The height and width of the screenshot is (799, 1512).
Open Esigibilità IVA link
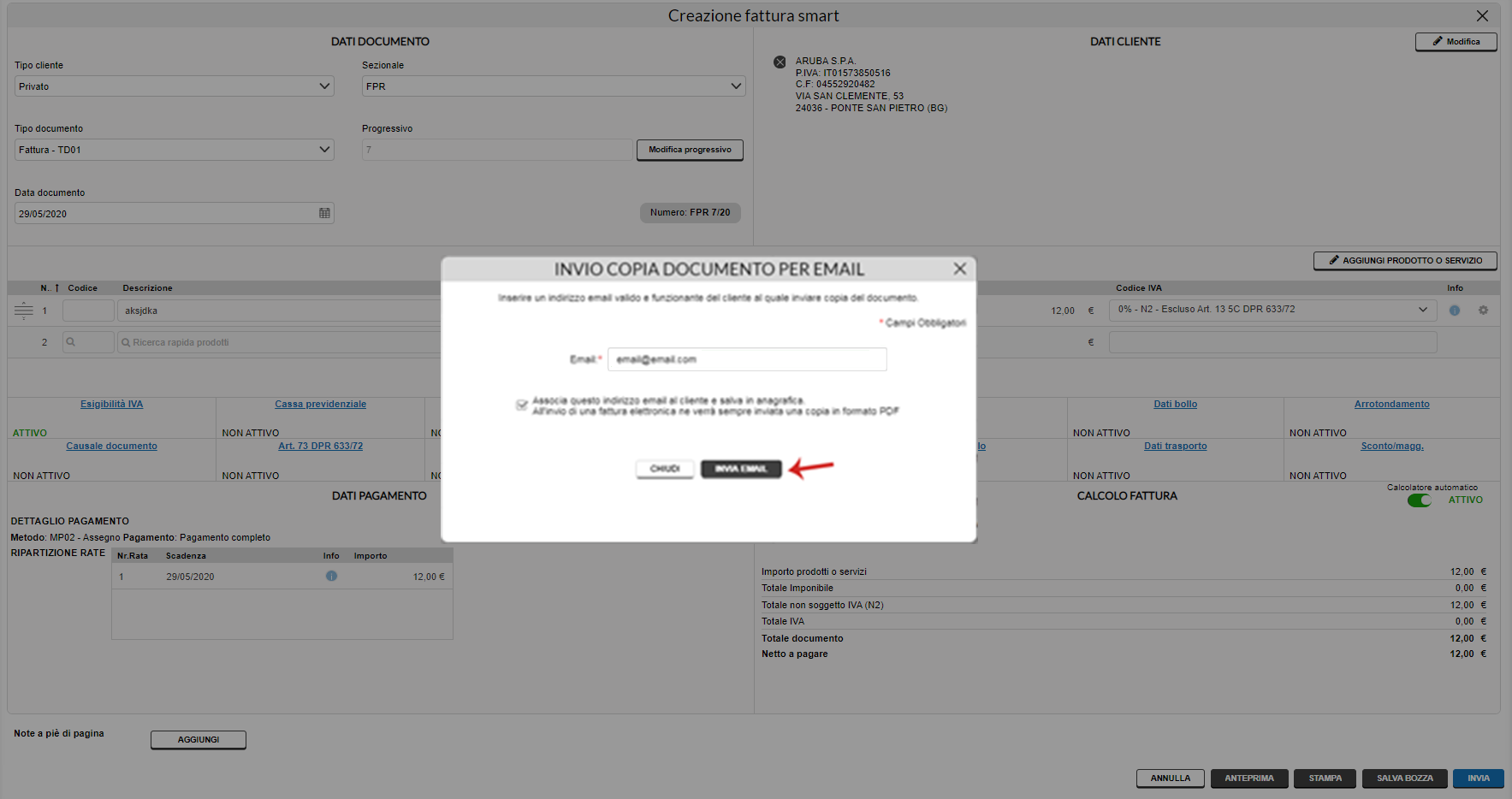[111, 404]
